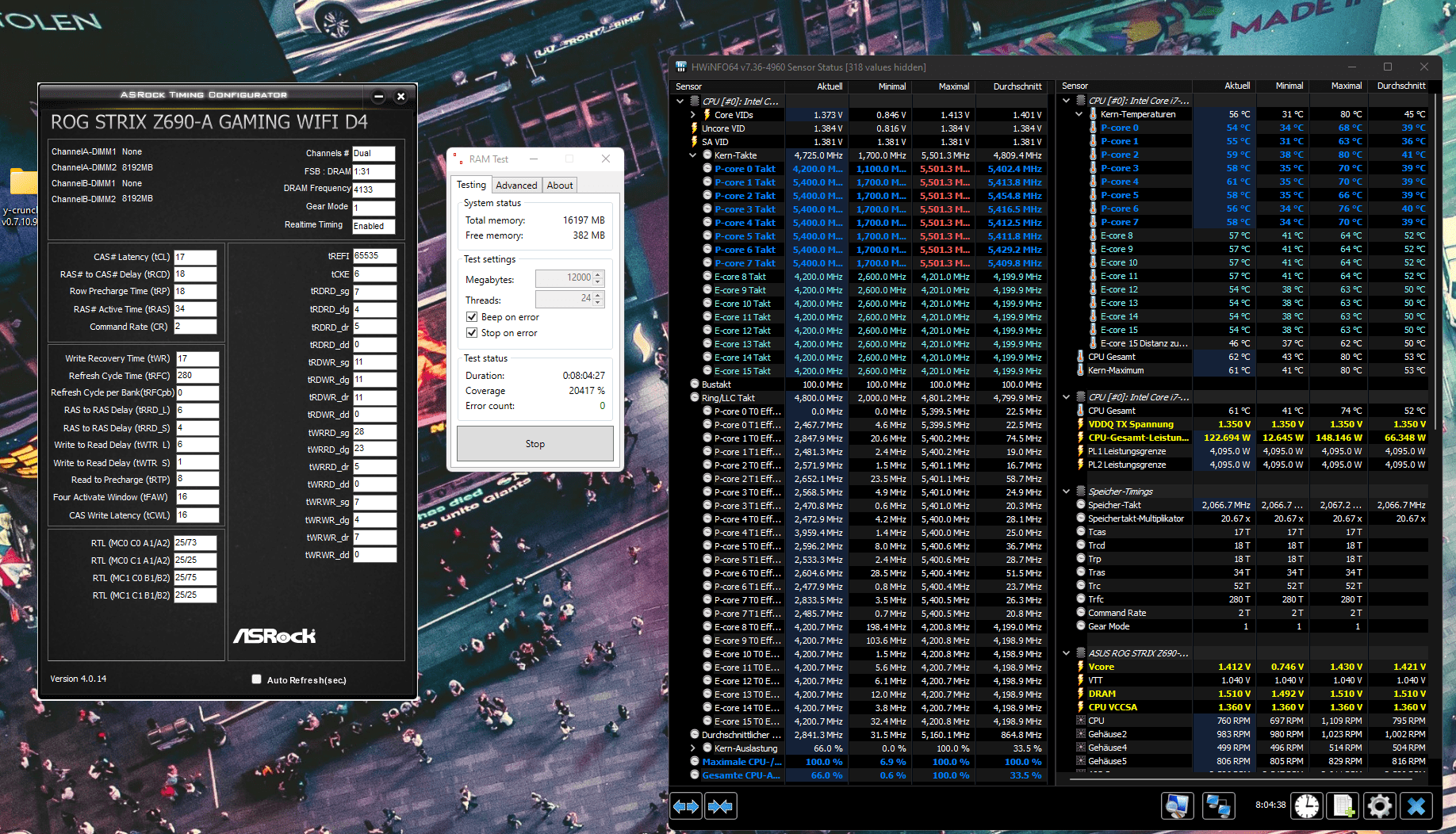Expand the Core VIDs row
This screenshot has height=834, width=1456.
692,115
